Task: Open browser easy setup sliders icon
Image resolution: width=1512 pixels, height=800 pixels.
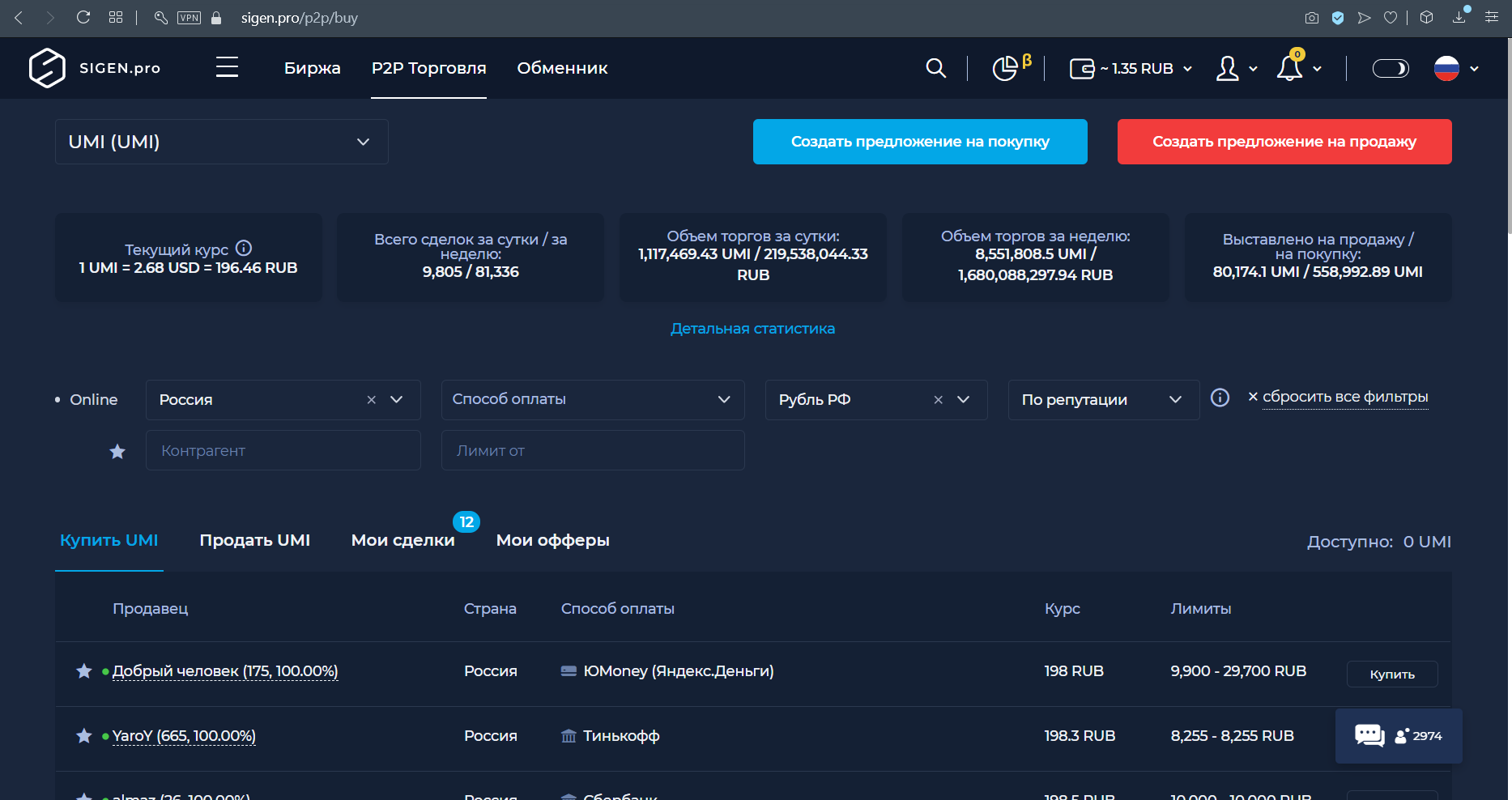Action: pyautogui.click(x=1492, y=17)
